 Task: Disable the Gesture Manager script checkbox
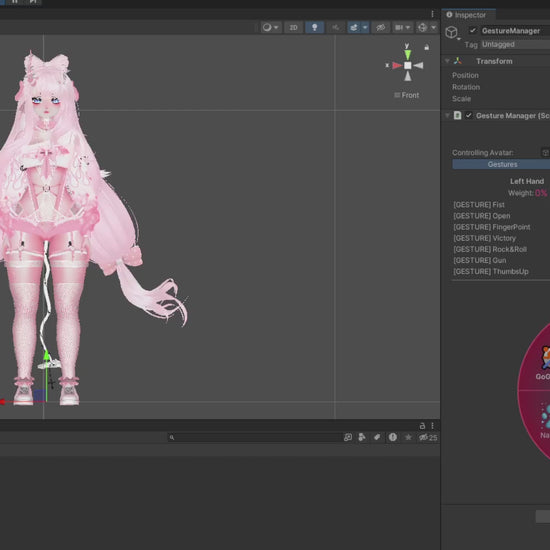coord(469,115)
